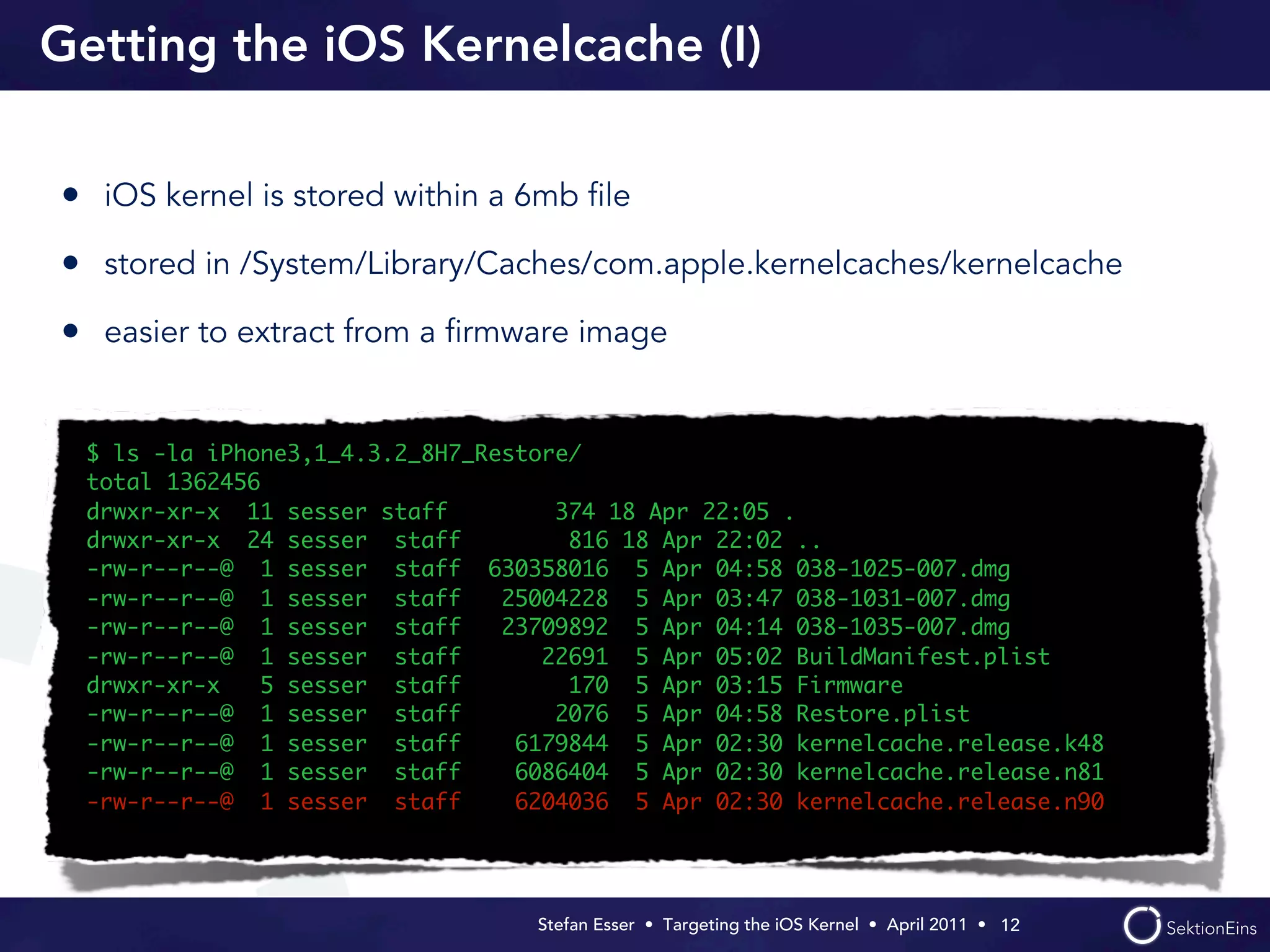Click the 038-1025-007.dmg file name

click(x=903, y=569)
